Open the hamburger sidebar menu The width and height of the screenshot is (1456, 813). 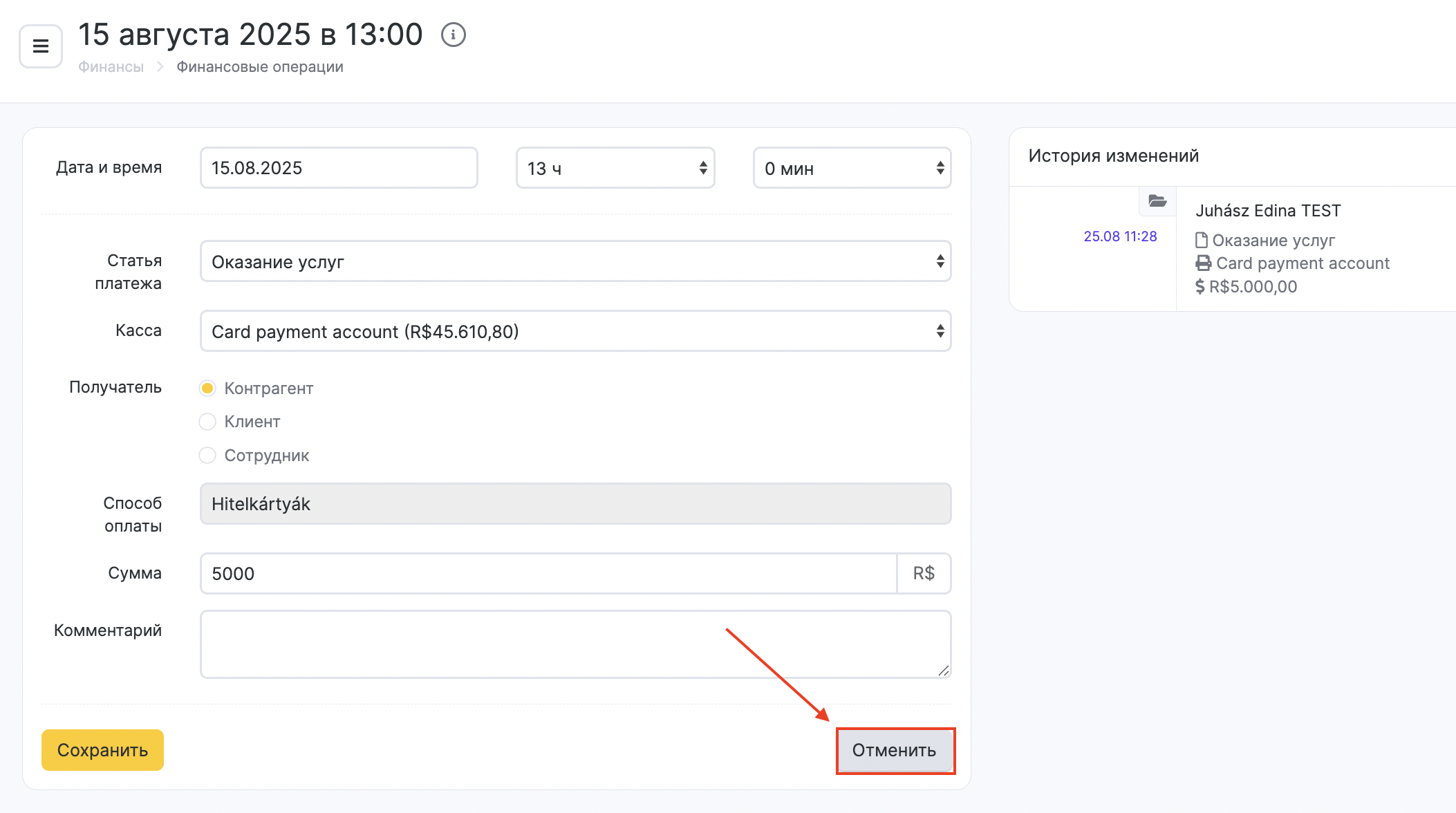tap(41, 46)
